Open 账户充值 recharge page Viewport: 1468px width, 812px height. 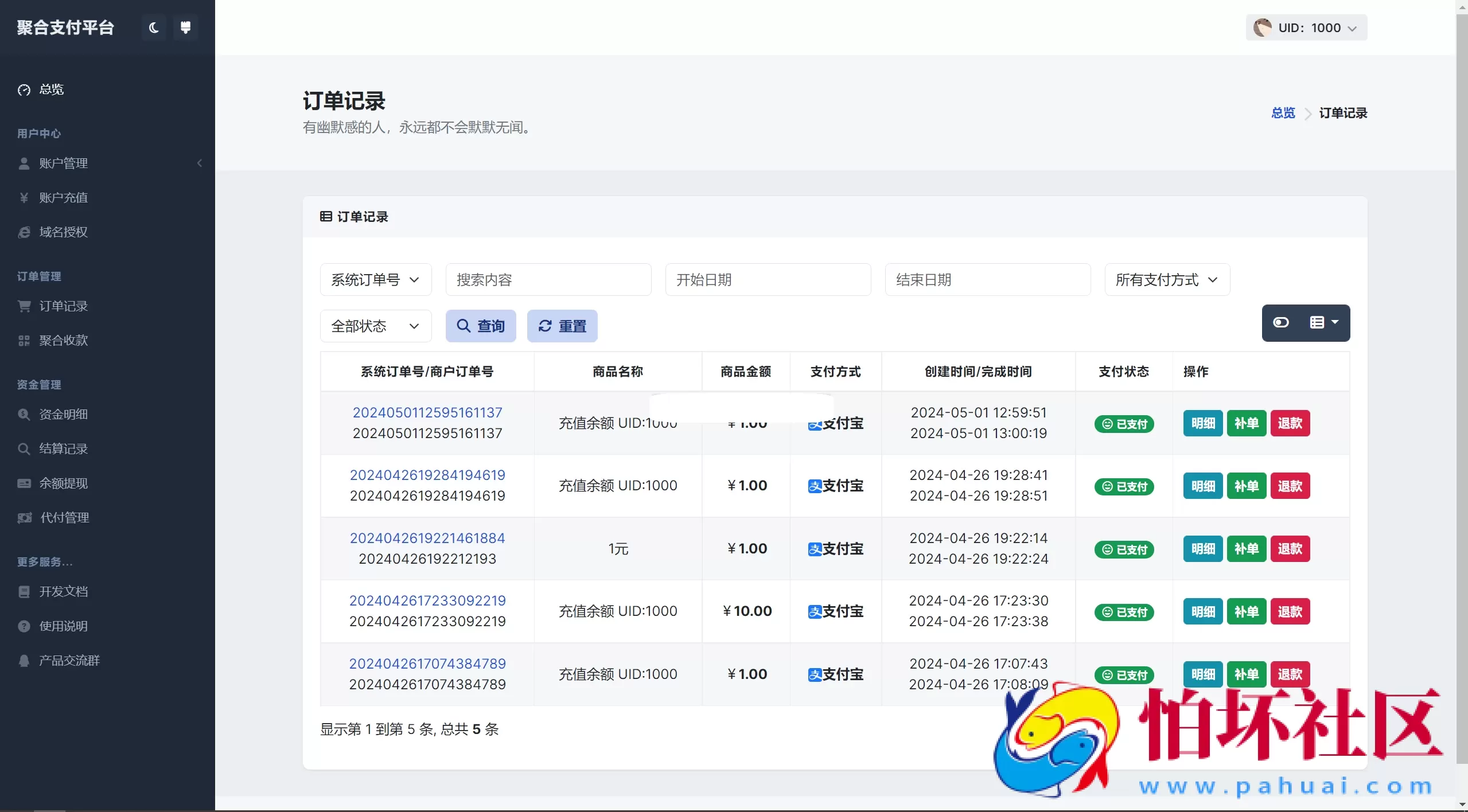[x=64, y=197]
